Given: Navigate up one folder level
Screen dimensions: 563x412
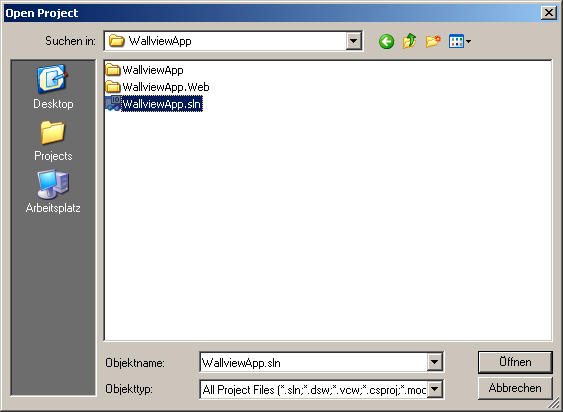Looking at the screenshot, I should pyautogui.click(x=410, y=42).
